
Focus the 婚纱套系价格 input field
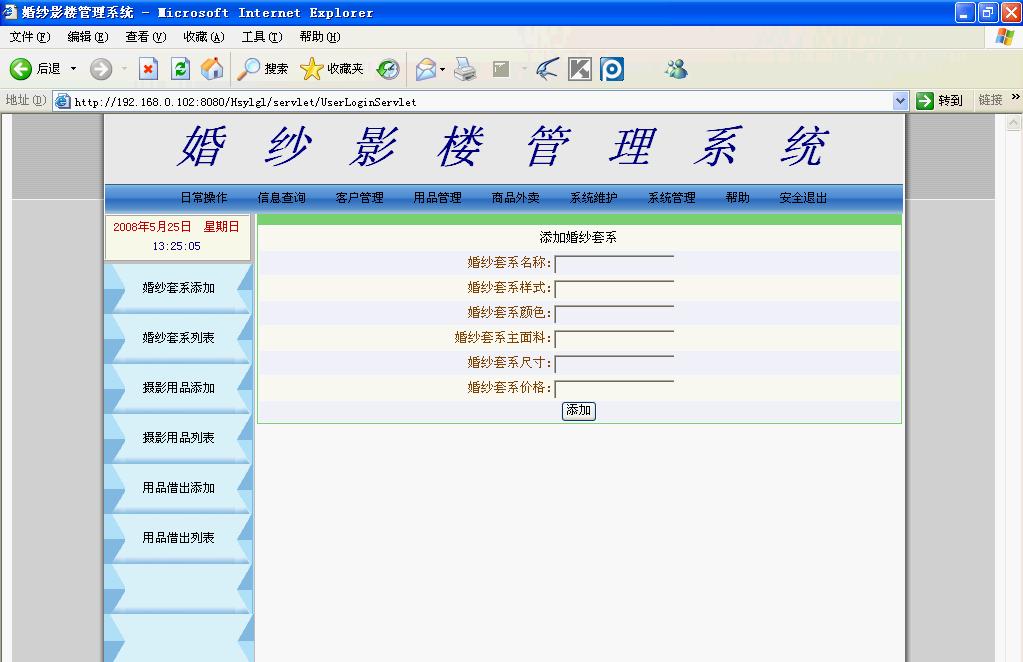coord(614,389)
